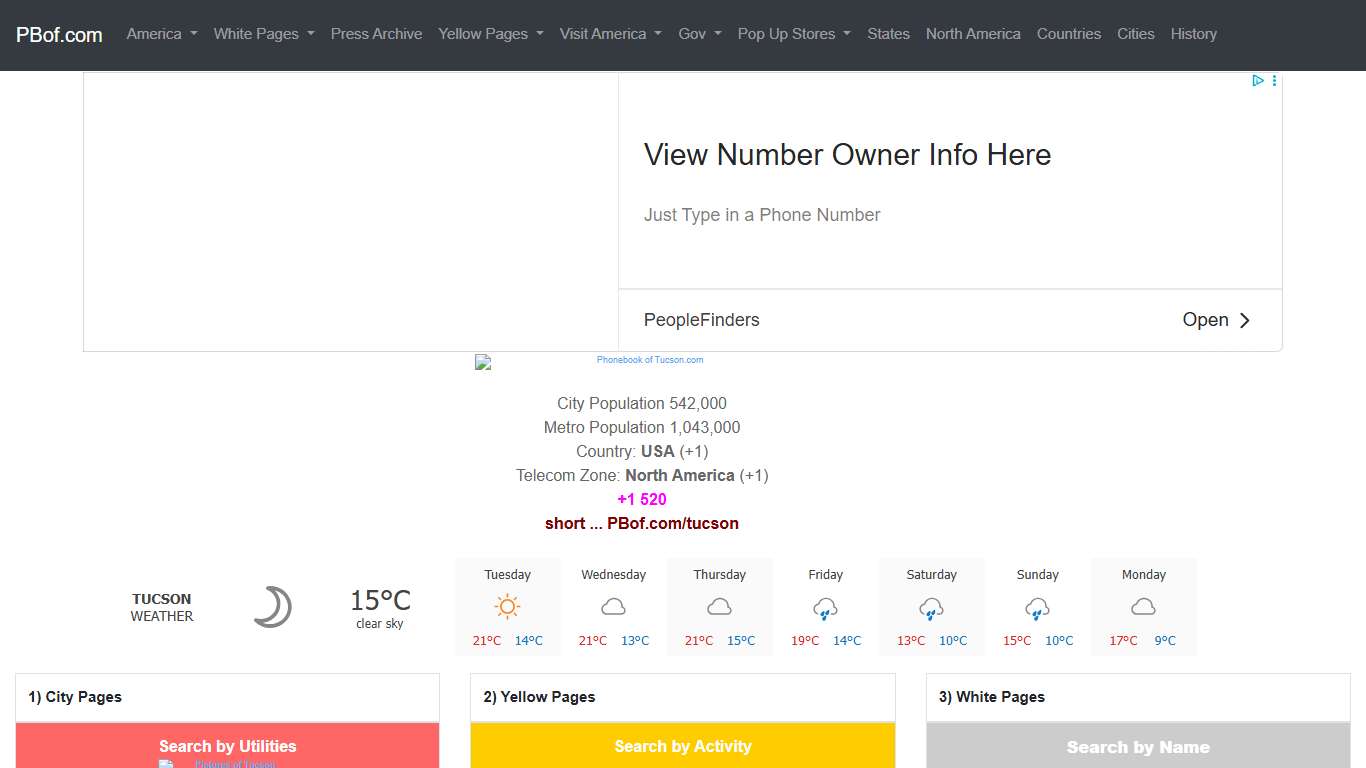1366x768 pixels.
Task: Click the AdChoices triangle icon
Action: coord(1258,81)
